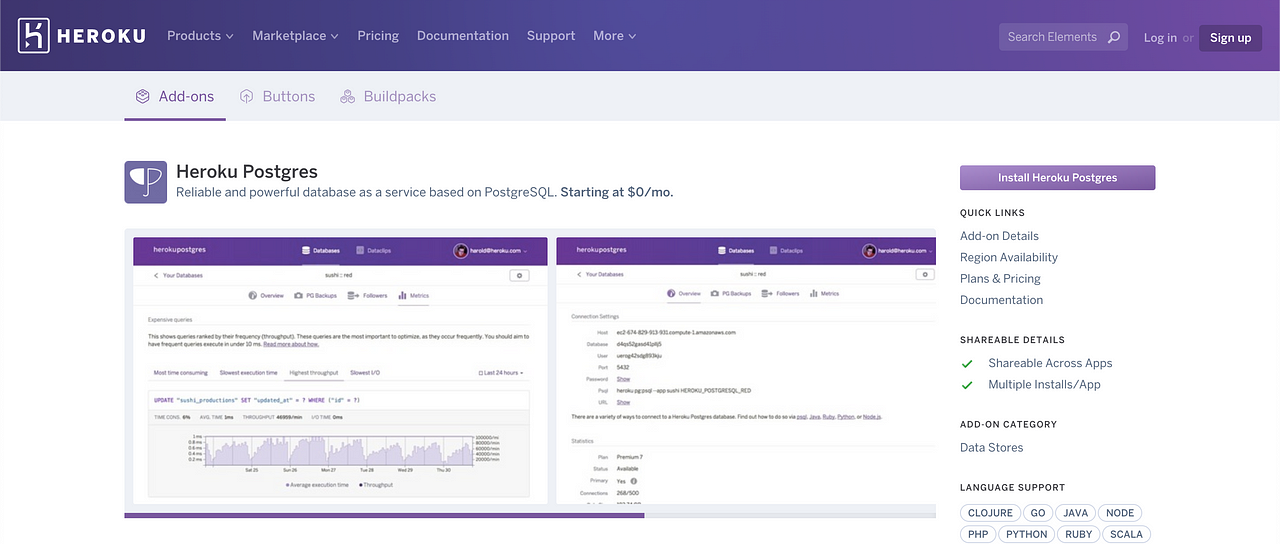
Task: Click the Search Elements field
Action: point(1063,37)
